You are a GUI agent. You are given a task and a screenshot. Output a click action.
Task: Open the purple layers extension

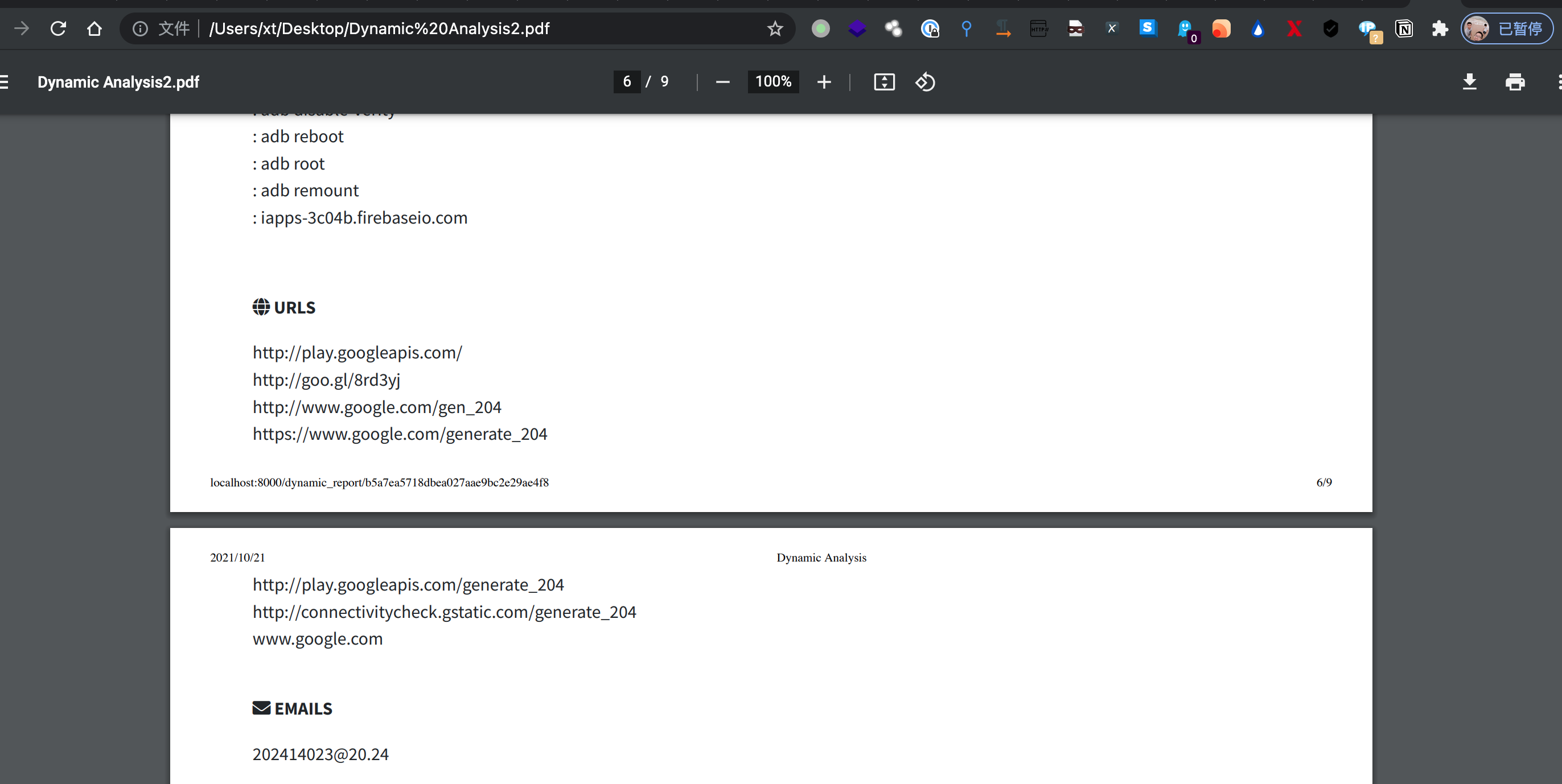pos(857,28)
